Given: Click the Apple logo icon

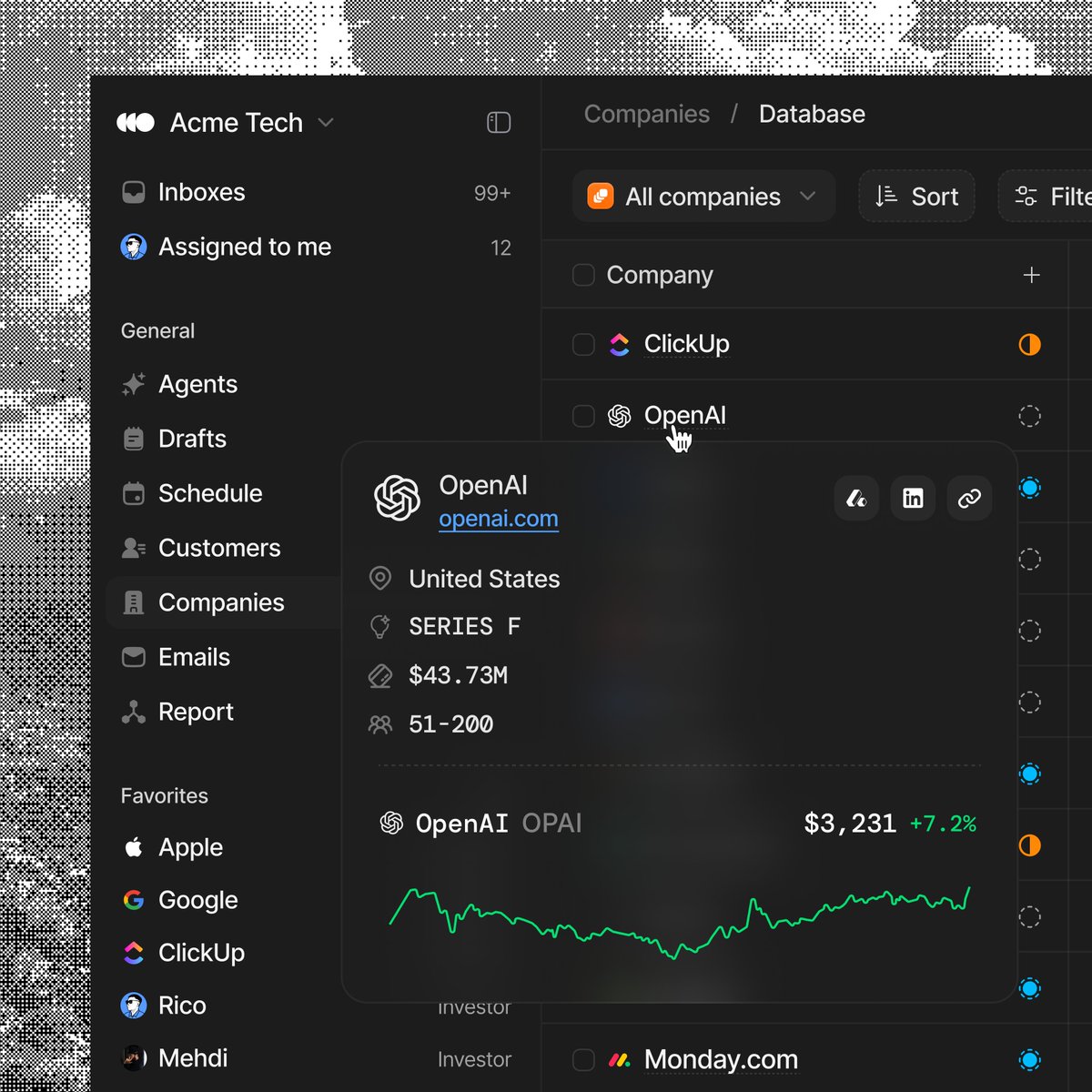Looking at the screenshot, I should 134,847.
